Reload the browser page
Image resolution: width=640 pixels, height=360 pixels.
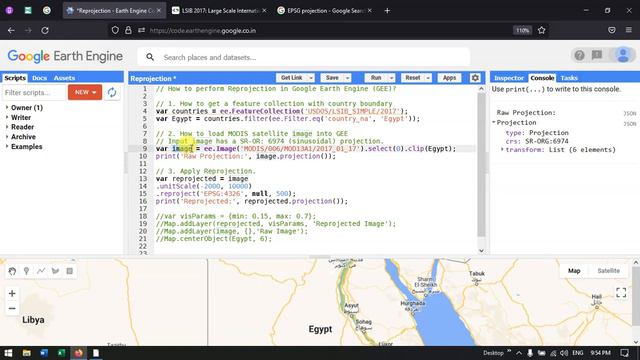point(45,30)
